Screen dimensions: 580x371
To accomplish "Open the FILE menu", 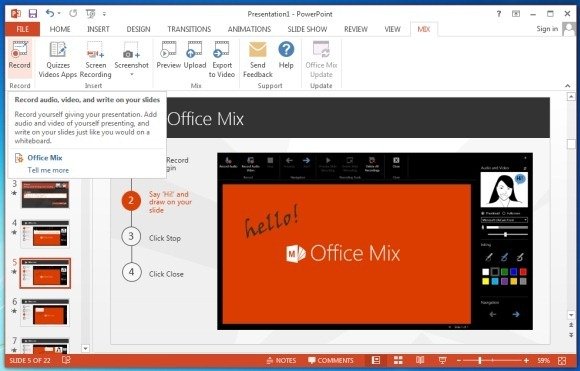I will point(23,29).
